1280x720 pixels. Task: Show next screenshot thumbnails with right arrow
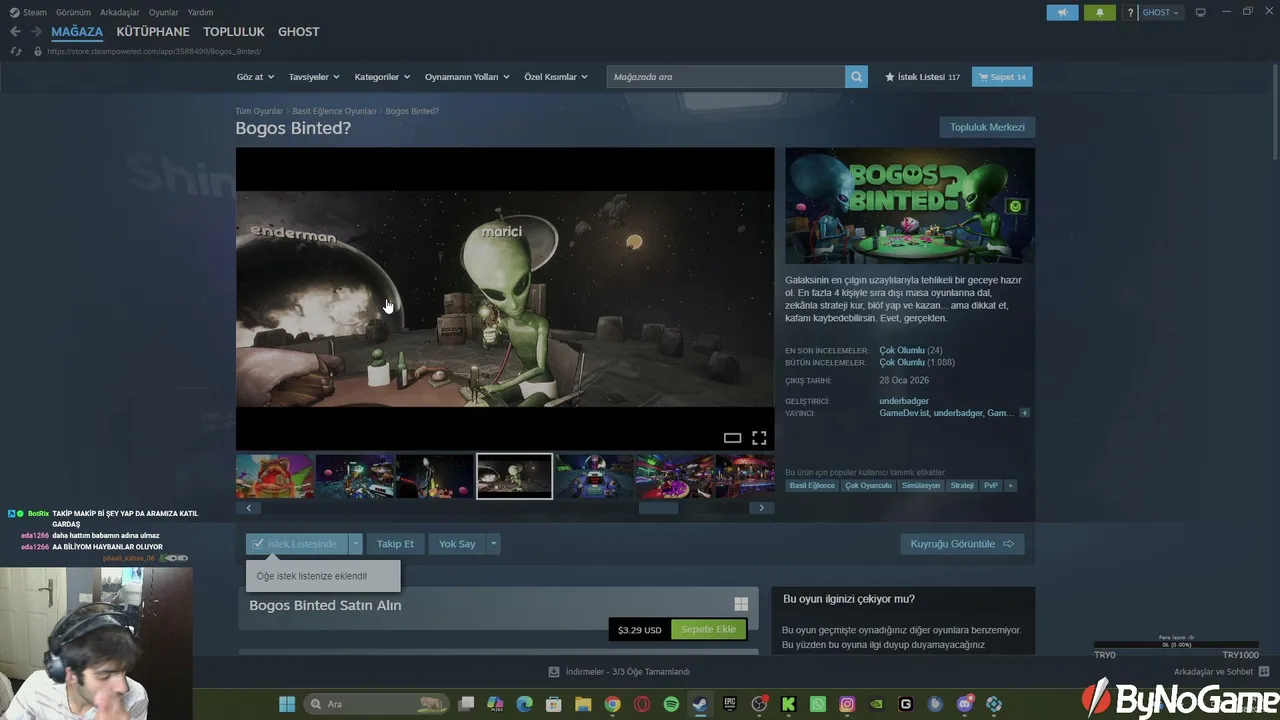click(x=761, y=508)
